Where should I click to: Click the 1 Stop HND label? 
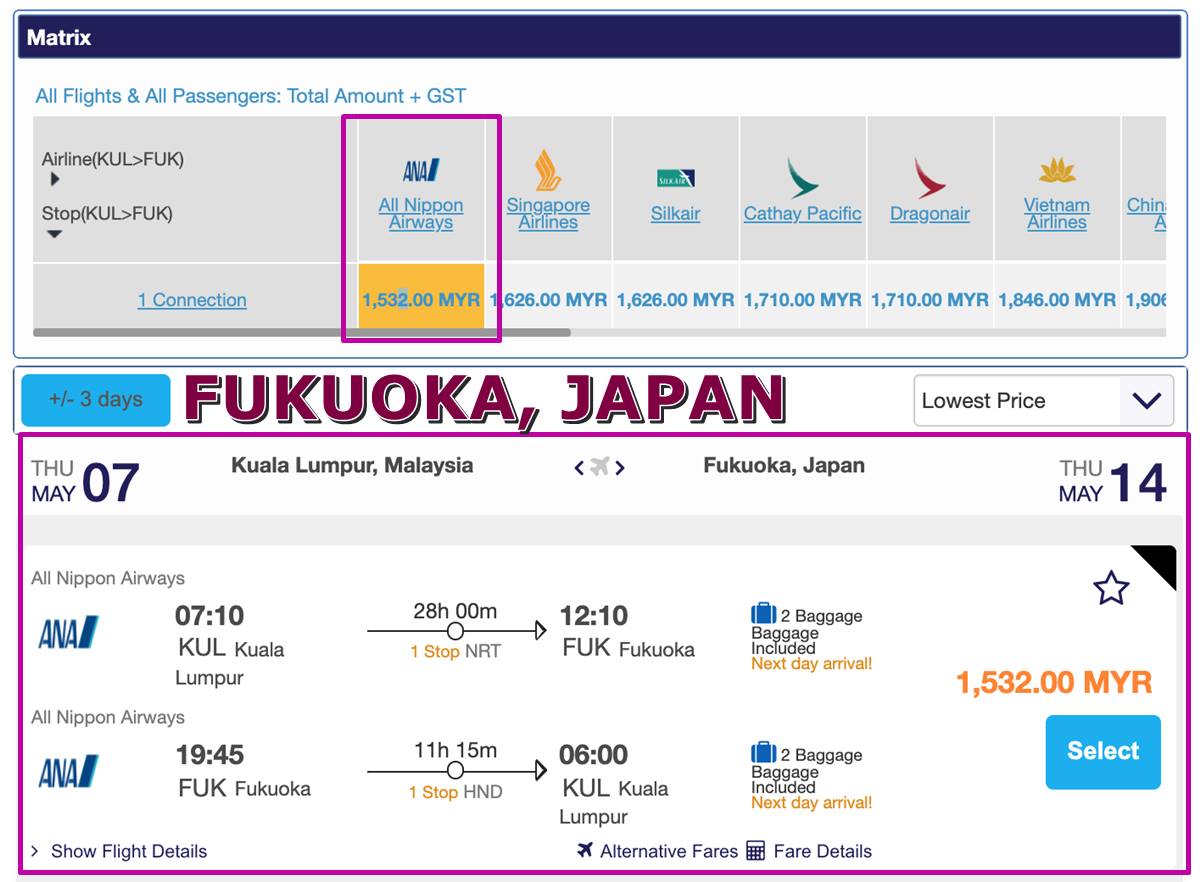tap(455, 792)
